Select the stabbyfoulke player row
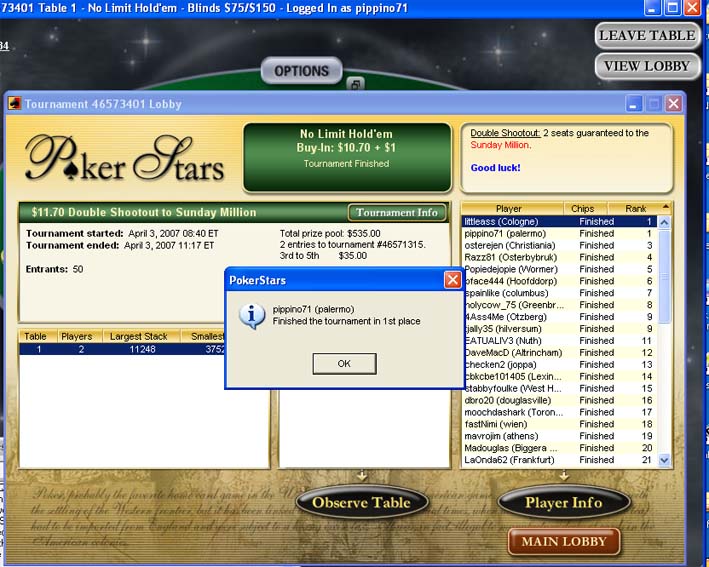Viewport: 709px width, 567px height. click(559, 388)
